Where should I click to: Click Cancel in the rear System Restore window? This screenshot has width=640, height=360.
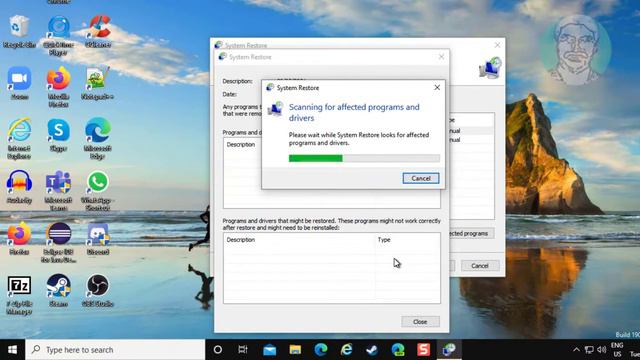(480, 266)
